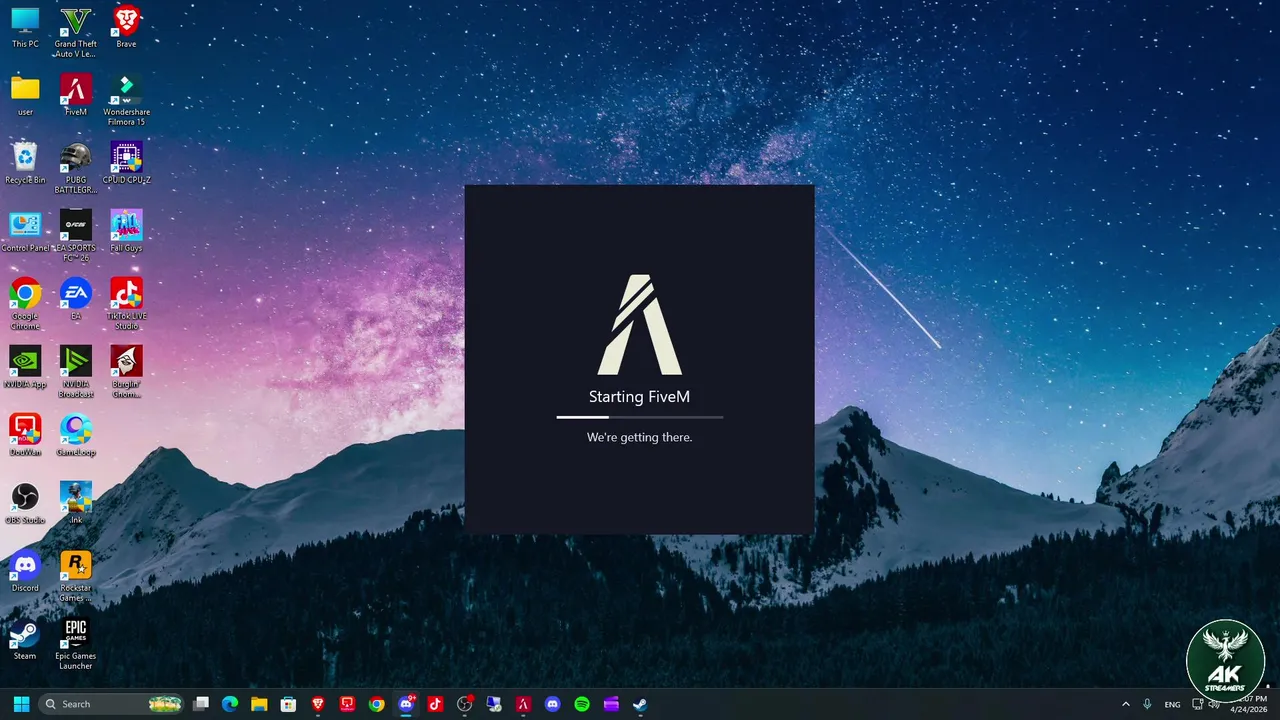
Task: Open the purple app icon in taskbar
Action: pyautogui.click(x=611, y=704)
